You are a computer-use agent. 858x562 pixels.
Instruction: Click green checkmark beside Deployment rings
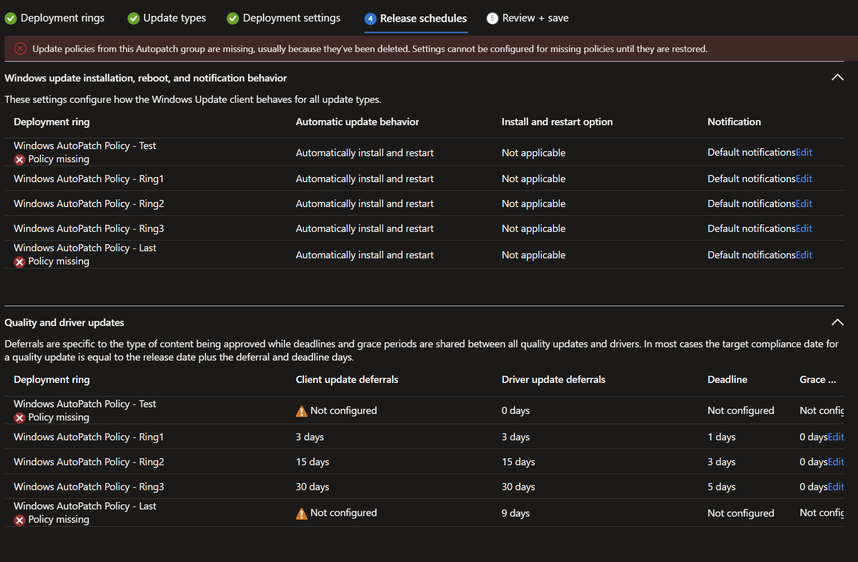(11, 18)
